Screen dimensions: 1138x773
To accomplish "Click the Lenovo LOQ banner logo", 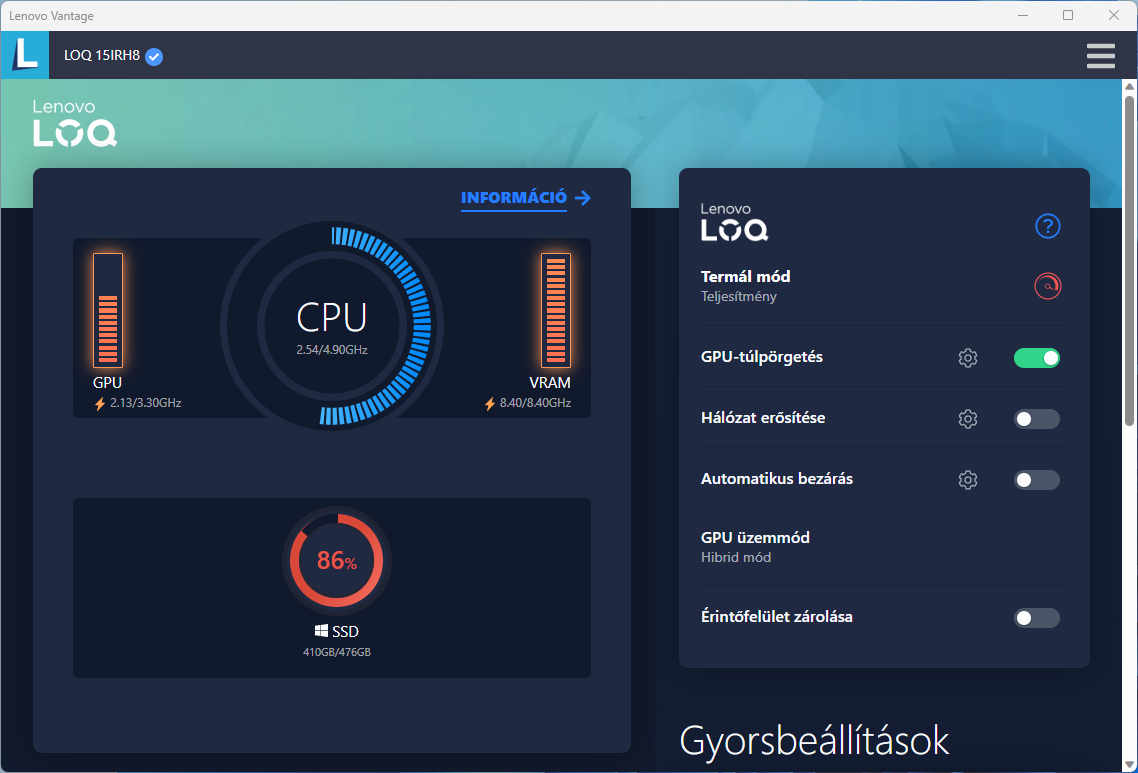I will tap(75, 123).
